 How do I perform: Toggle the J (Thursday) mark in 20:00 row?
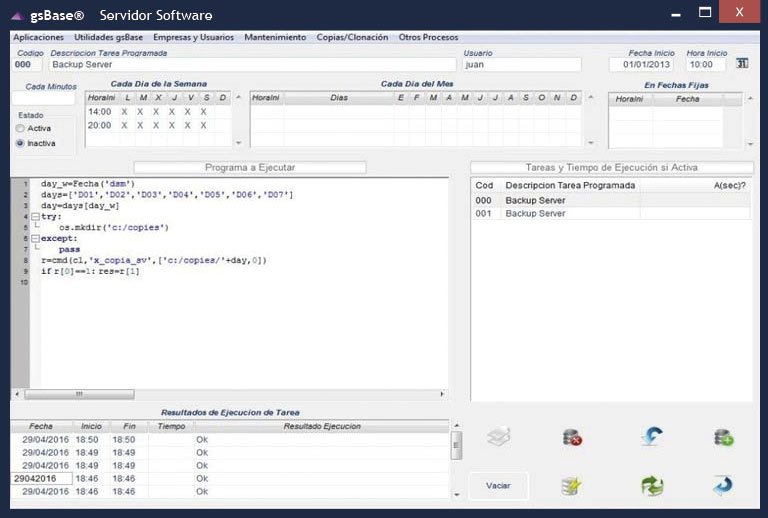click(172, 125)
